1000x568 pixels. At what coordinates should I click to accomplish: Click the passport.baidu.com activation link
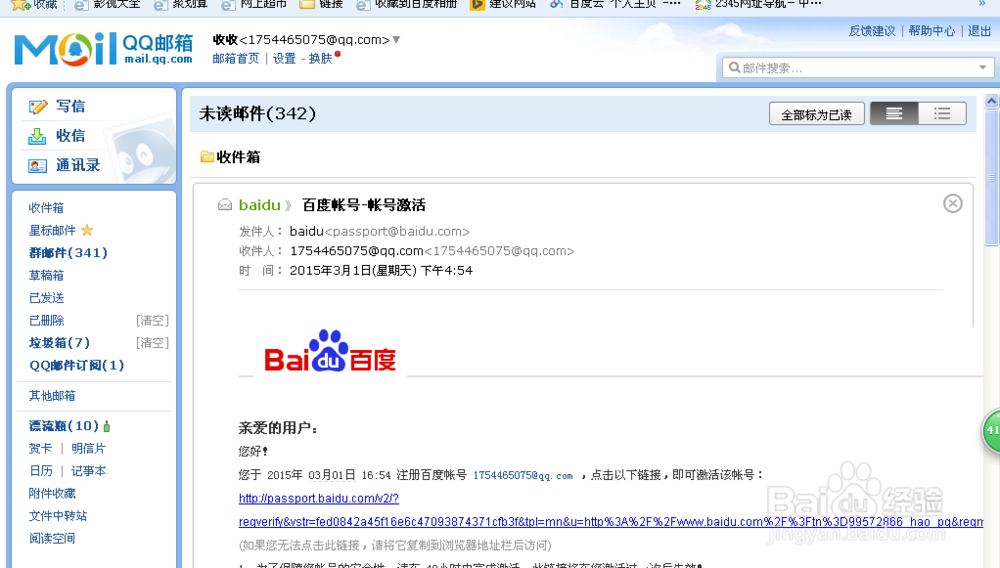[319, 498]
